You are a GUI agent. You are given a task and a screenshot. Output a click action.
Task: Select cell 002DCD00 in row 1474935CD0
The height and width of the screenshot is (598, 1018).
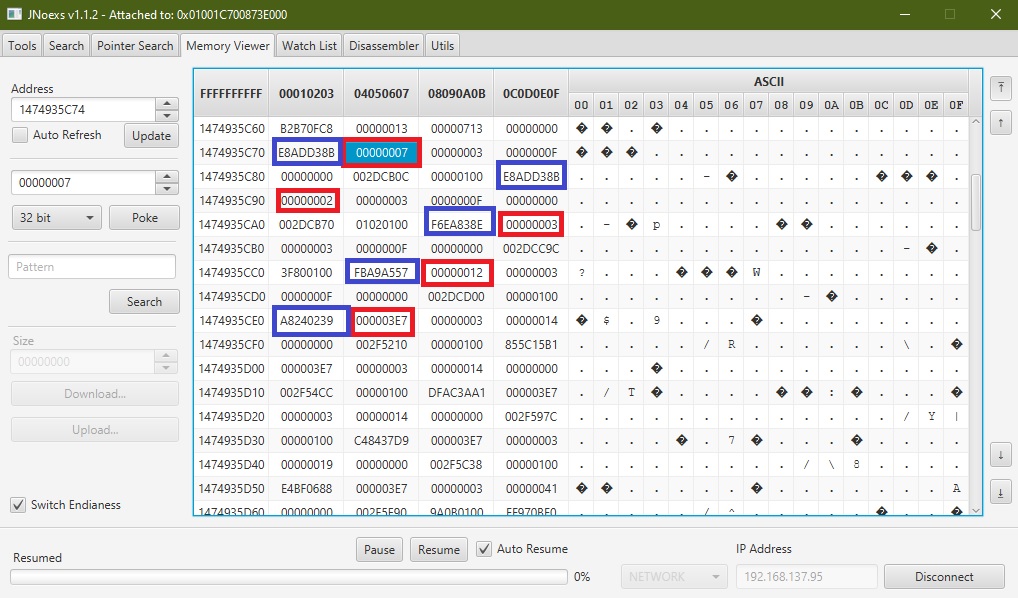point(456,297)
